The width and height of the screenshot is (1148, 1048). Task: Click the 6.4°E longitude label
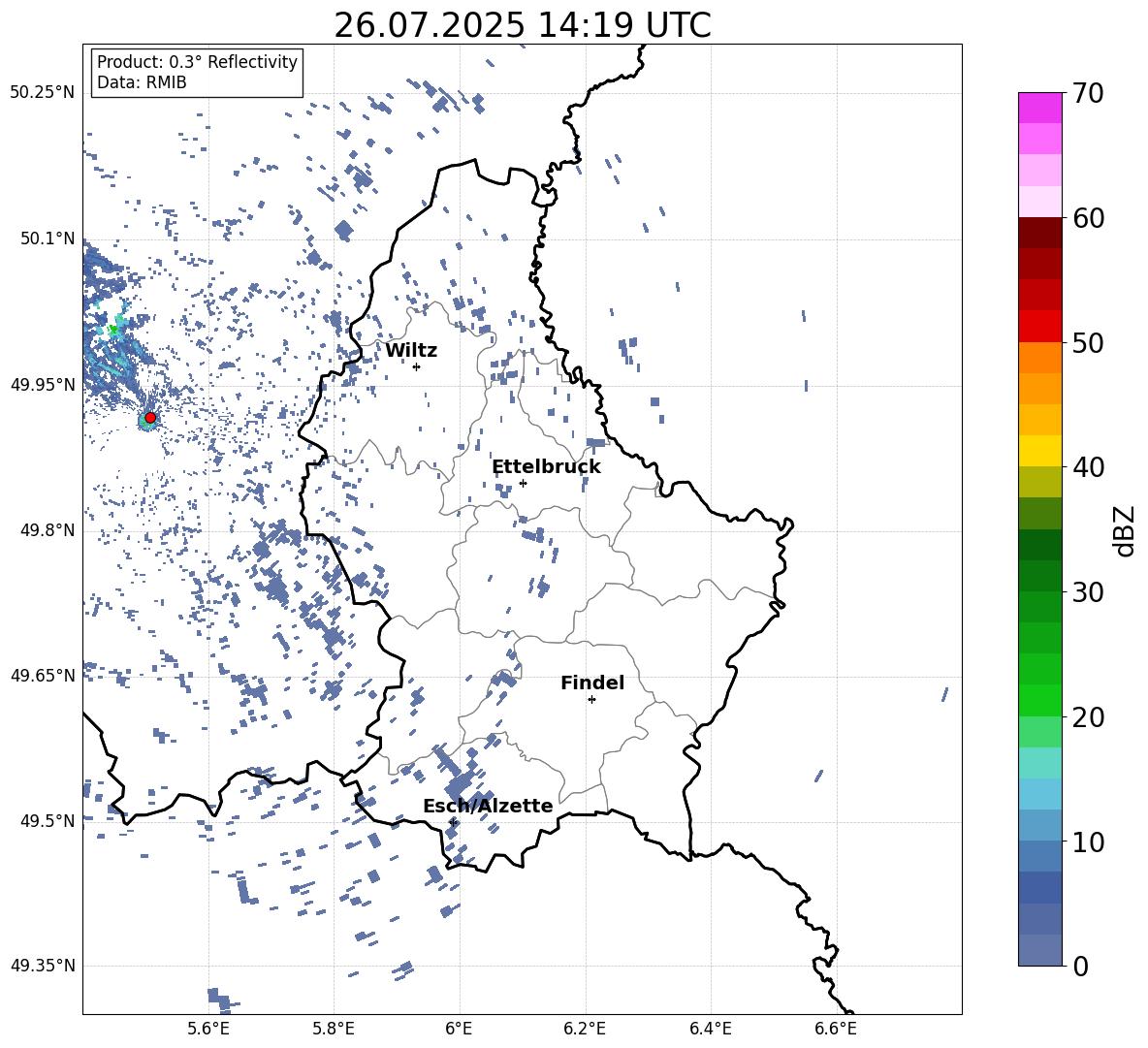pyautogui.click(x=711, y=1029)
